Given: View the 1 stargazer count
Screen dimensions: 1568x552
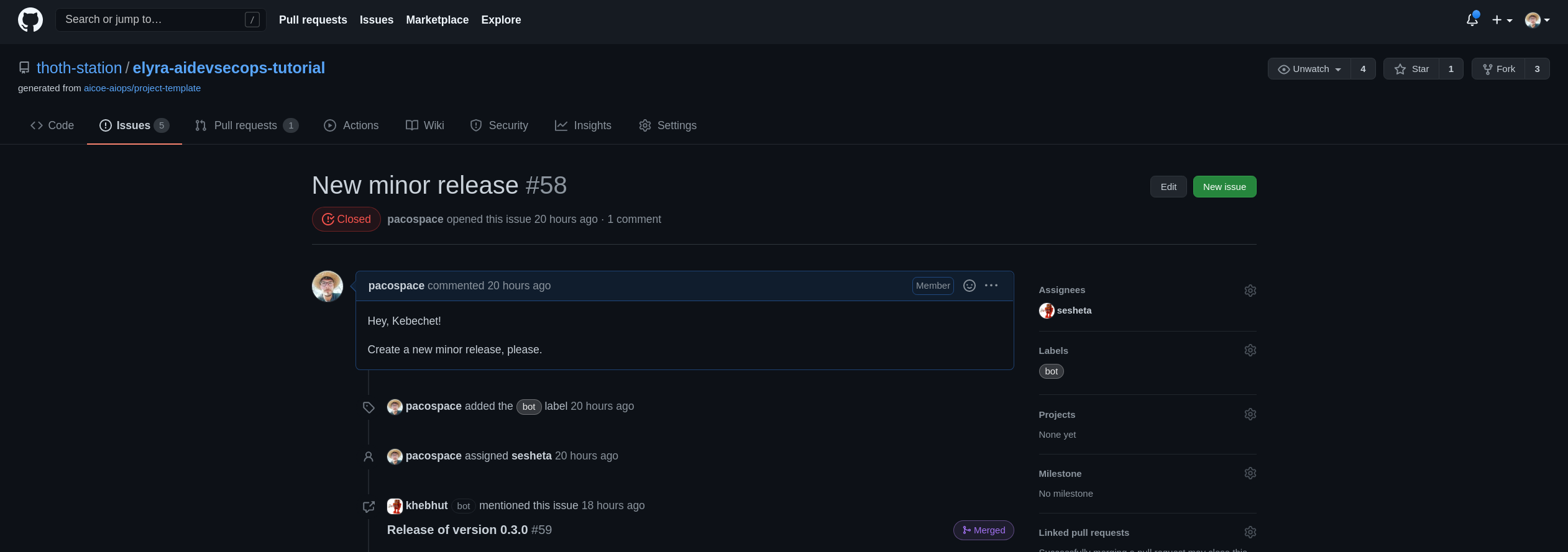Looking at the screenshot, I should click(x=1451, y=69).
